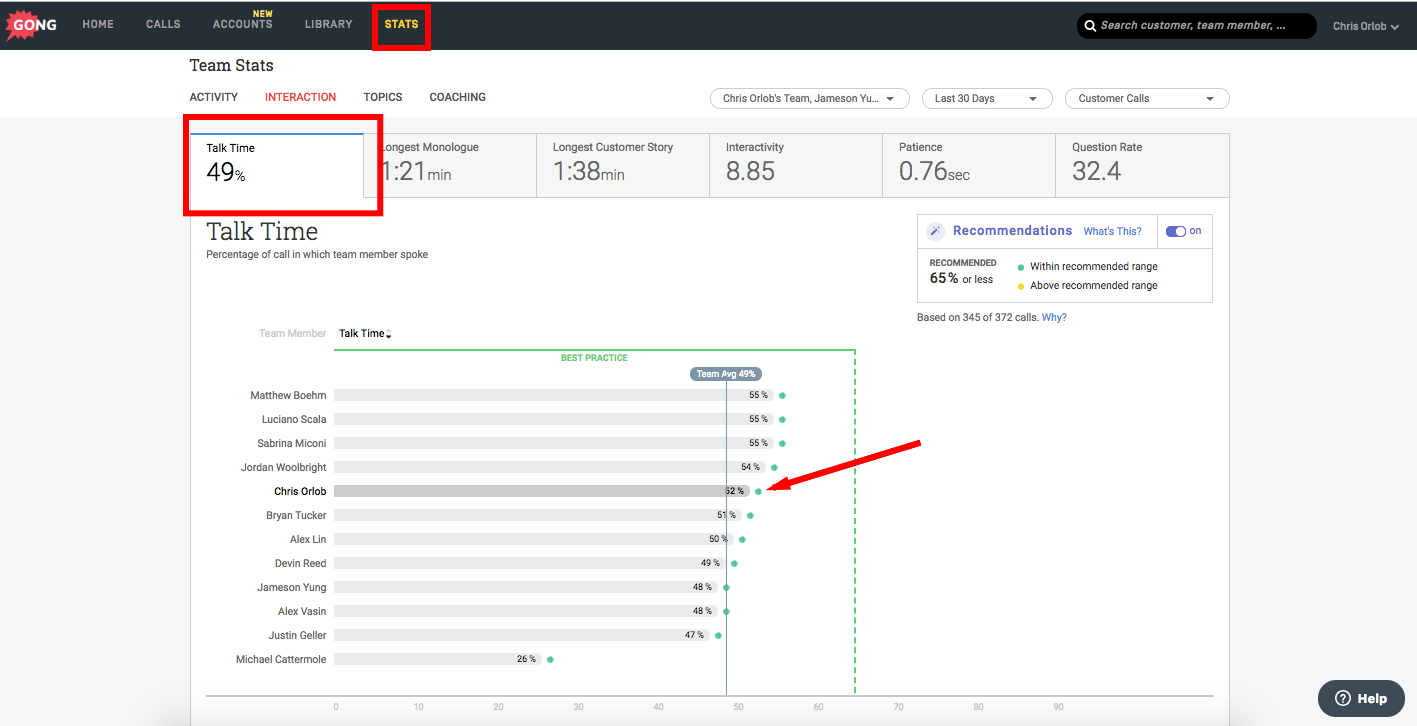Sort by the Talk Time column arrow
Image resolution: width=1417 pixels, height=726 pixels.
388,335
